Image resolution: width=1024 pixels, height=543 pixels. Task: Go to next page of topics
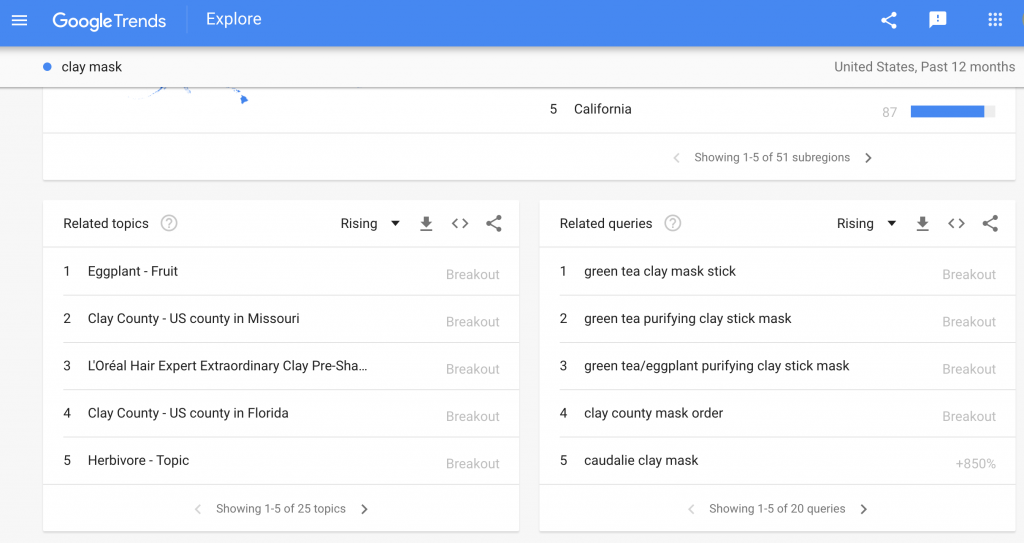[364, 509]
